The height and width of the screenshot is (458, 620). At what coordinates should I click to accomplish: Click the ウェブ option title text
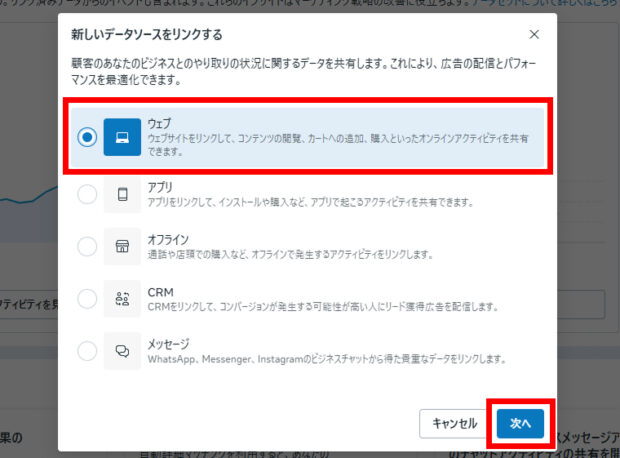(x=159, y=124)
